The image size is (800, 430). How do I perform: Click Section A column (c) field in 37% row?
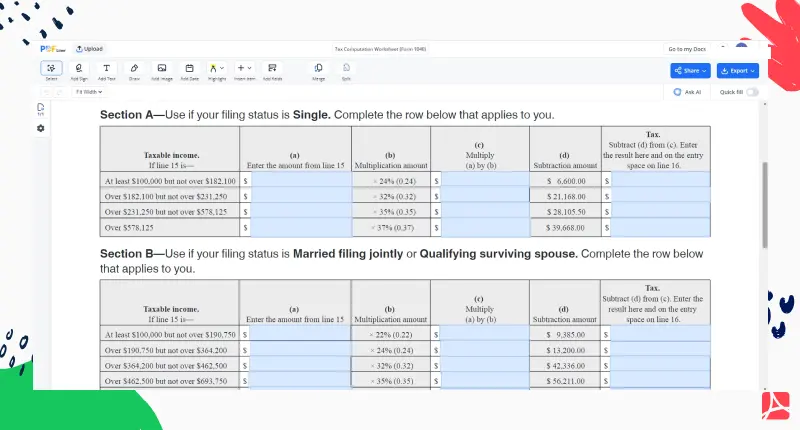coord(485,227)
